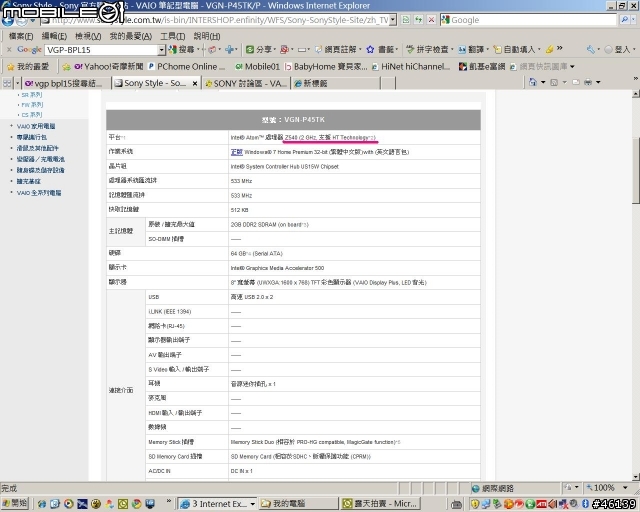This screenshot has height=512, width=640.
Task: Open VAIO 全系列電腦 sidebar link
Action: pos(39,193)
